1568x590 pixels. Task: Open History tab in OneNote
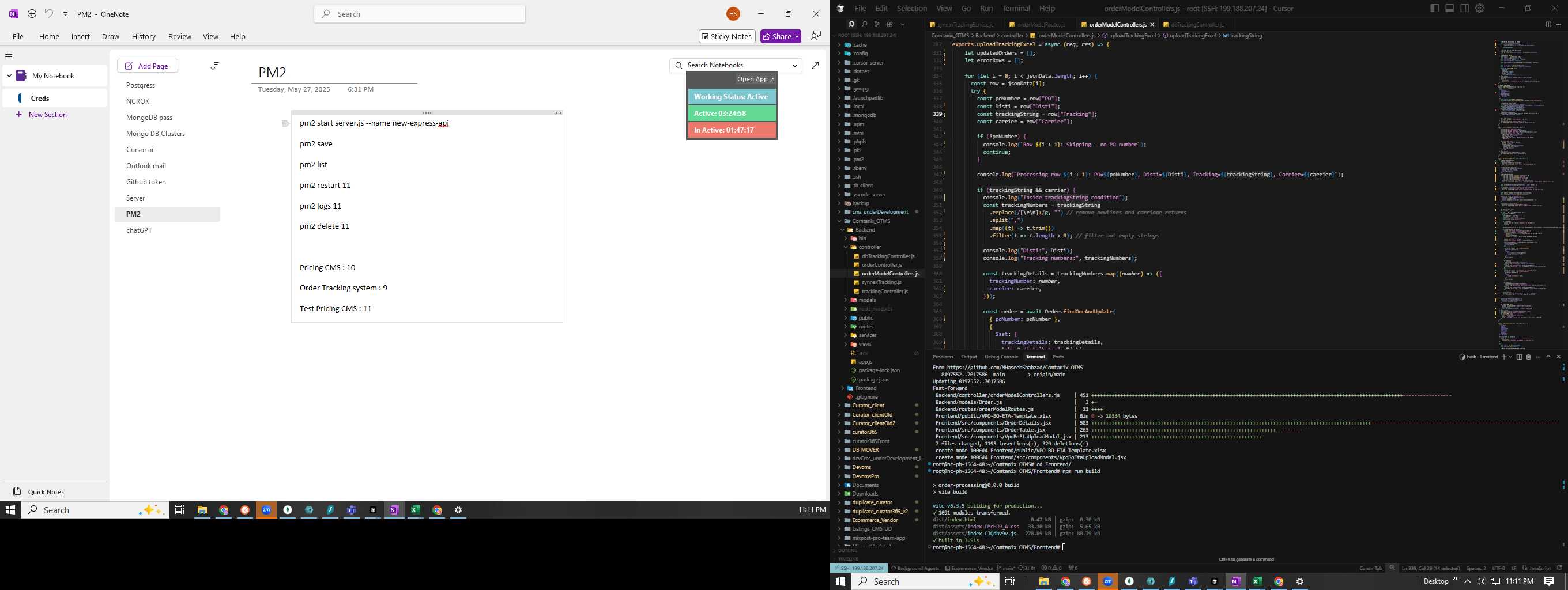[144, 36]
